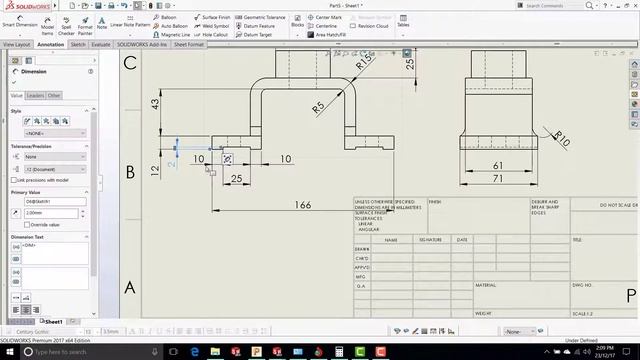The image size is (640, 360).
Task: Select right justify for dimension text
Action: [x=36, y=310]
